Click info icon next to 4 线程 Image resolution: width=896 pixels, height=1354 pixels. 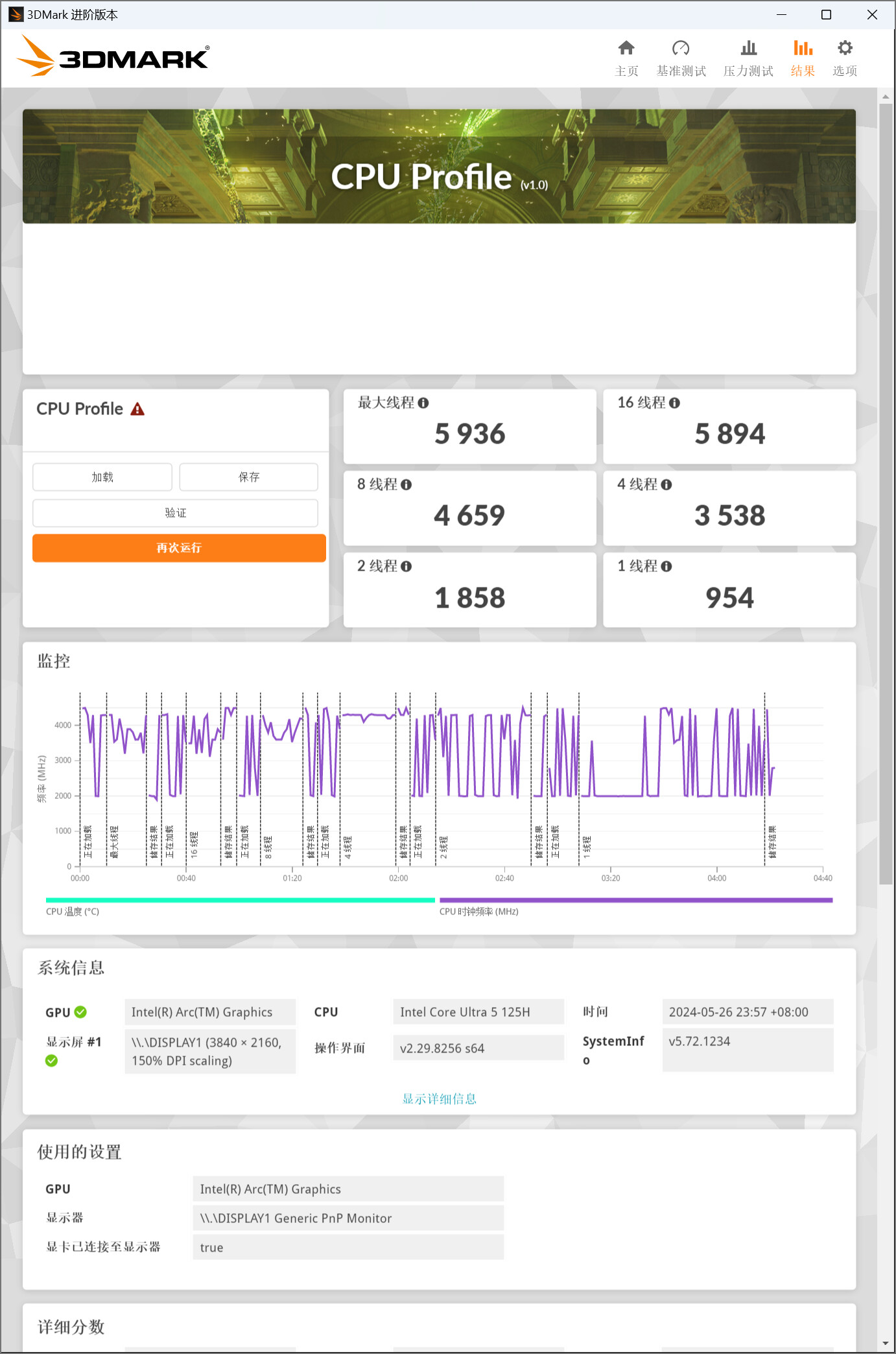666,485
